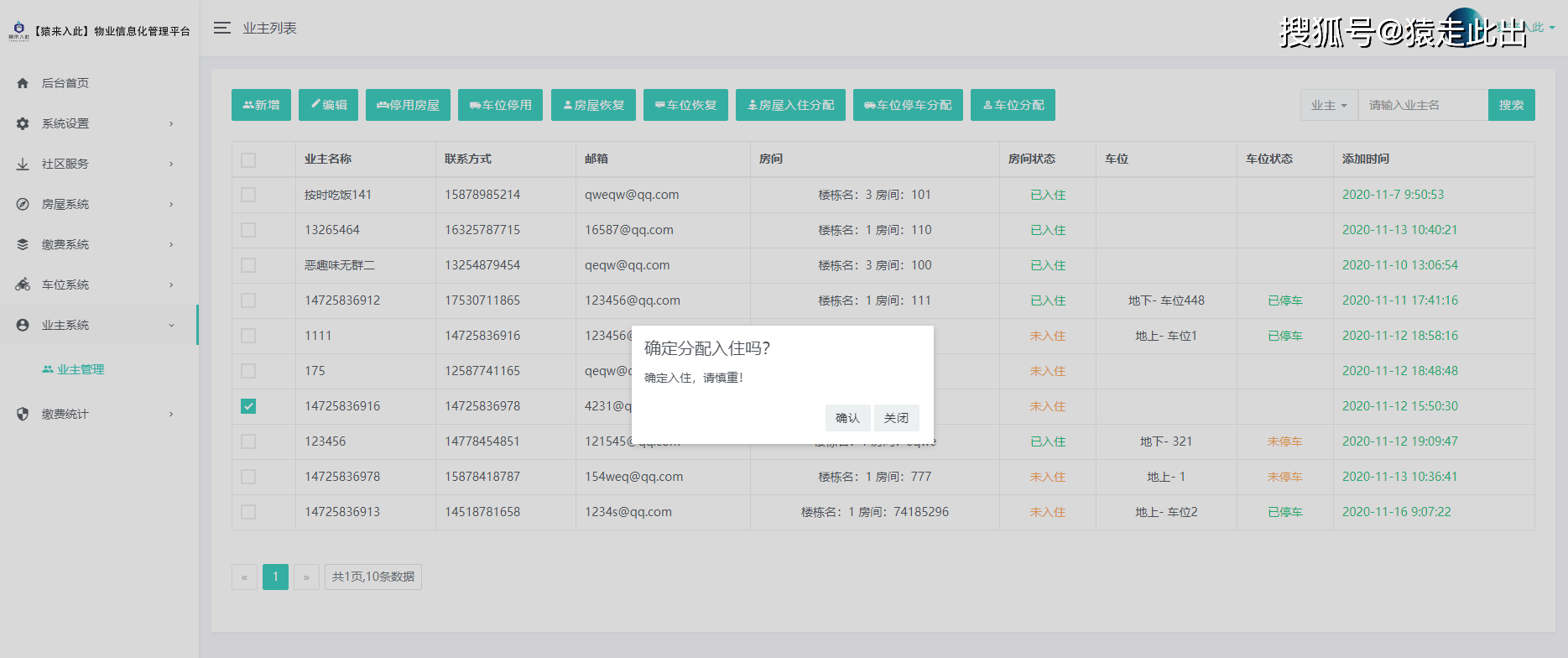Go to the next page with »
Viewport: 1568px width, 658px height.
pyautogui.click(x=306, y=577)
